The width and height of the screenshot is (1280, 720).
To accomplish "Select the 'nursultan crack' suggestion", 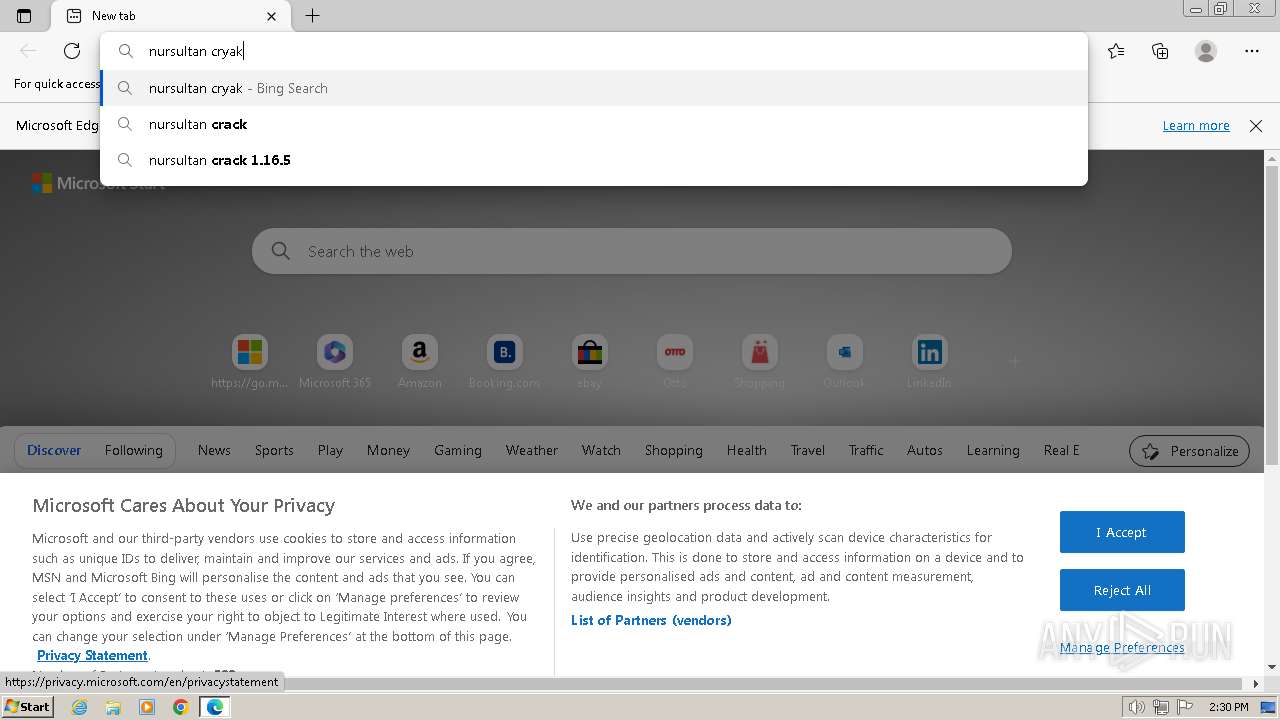I will click(x=594, y=124).
